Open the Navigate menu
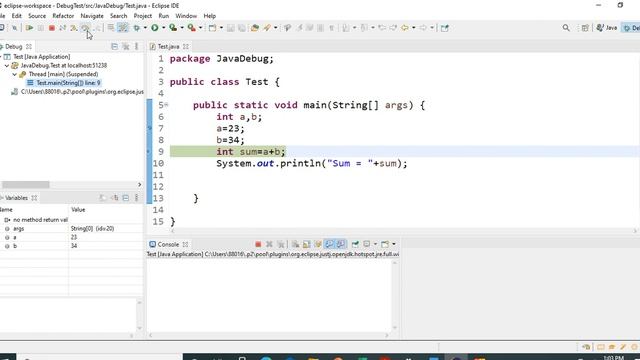640x360 pixels. 92,16
